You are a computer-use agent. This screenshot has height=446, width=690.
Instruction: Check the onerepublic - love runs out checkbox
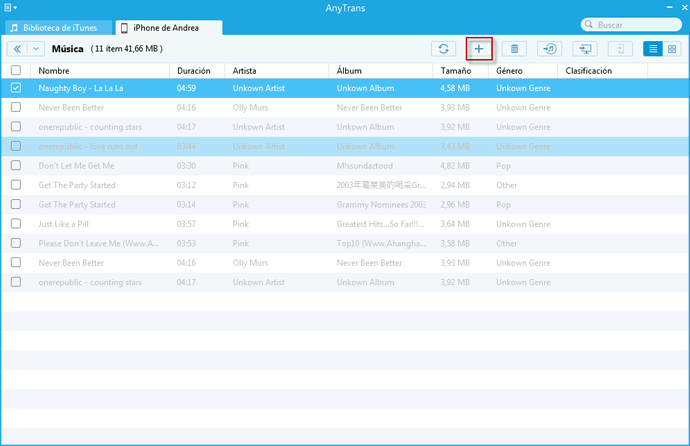tap(16, 146)
